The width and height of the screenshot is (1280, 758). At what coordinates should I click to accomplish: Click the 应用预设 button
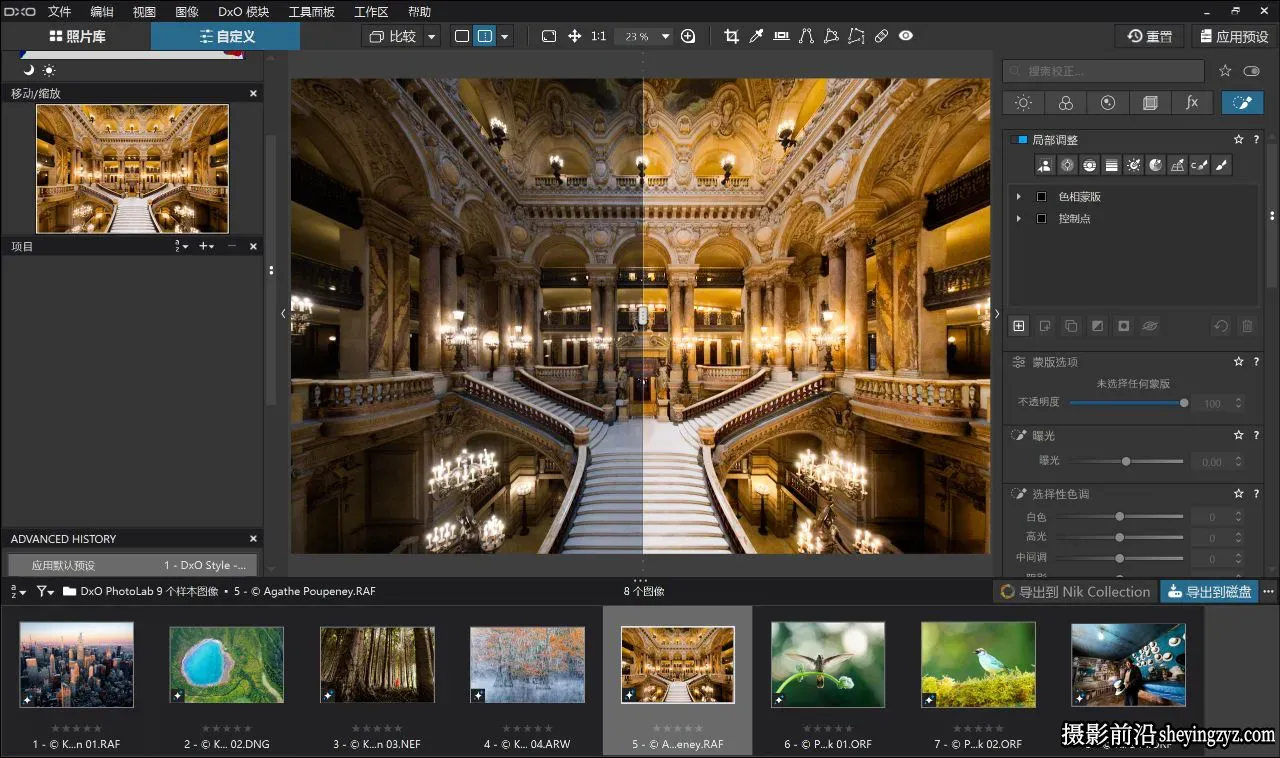[x=1232, y=36]
